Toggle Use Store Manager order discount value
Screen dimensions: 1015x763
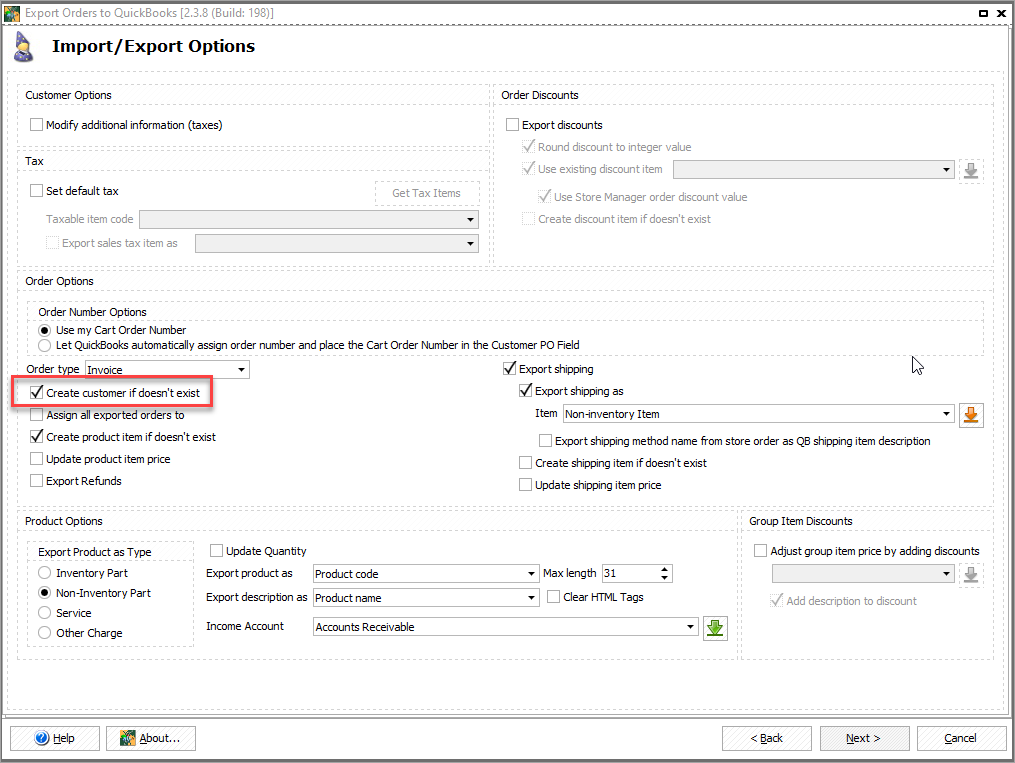click(x=544, y=196)
